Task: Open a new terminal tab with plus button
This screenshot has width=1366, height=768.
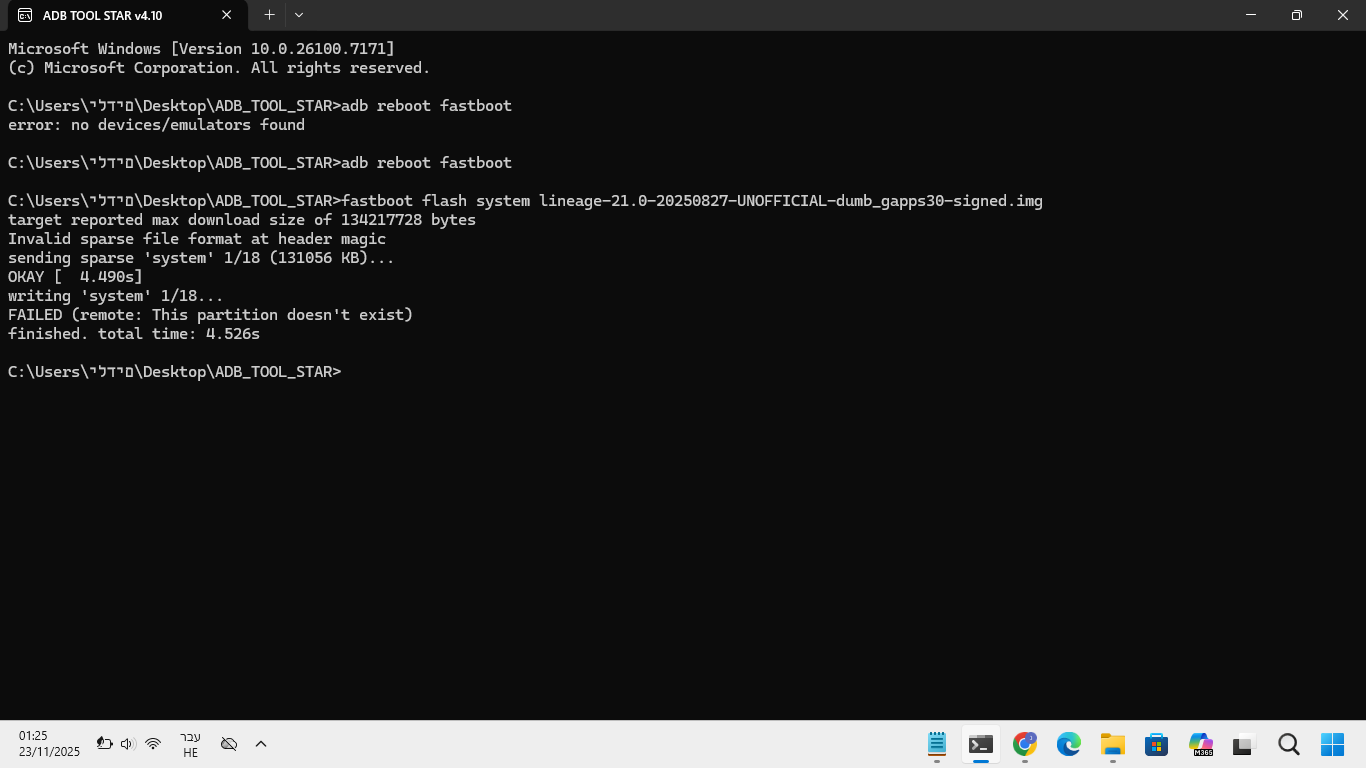Action: [x=269, y=15]
